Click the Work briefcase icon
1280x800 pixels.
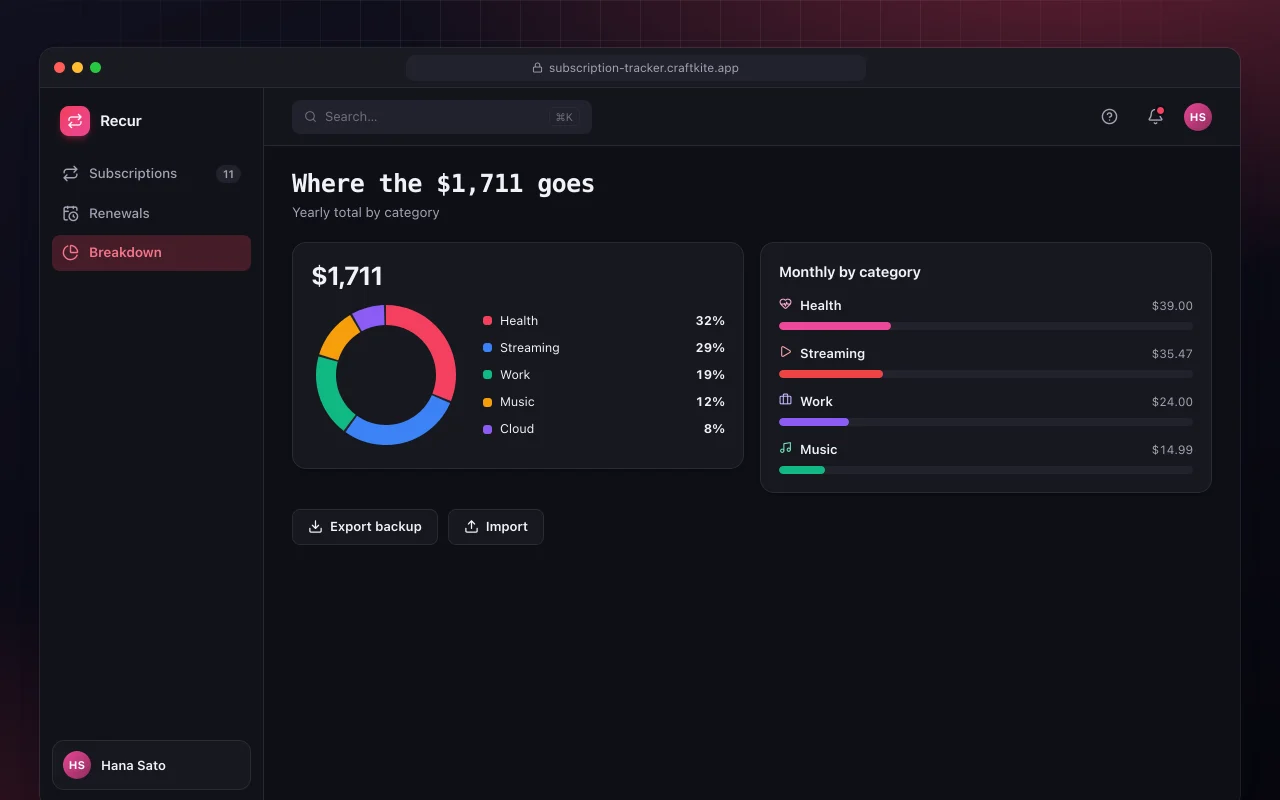pos(786,400)
